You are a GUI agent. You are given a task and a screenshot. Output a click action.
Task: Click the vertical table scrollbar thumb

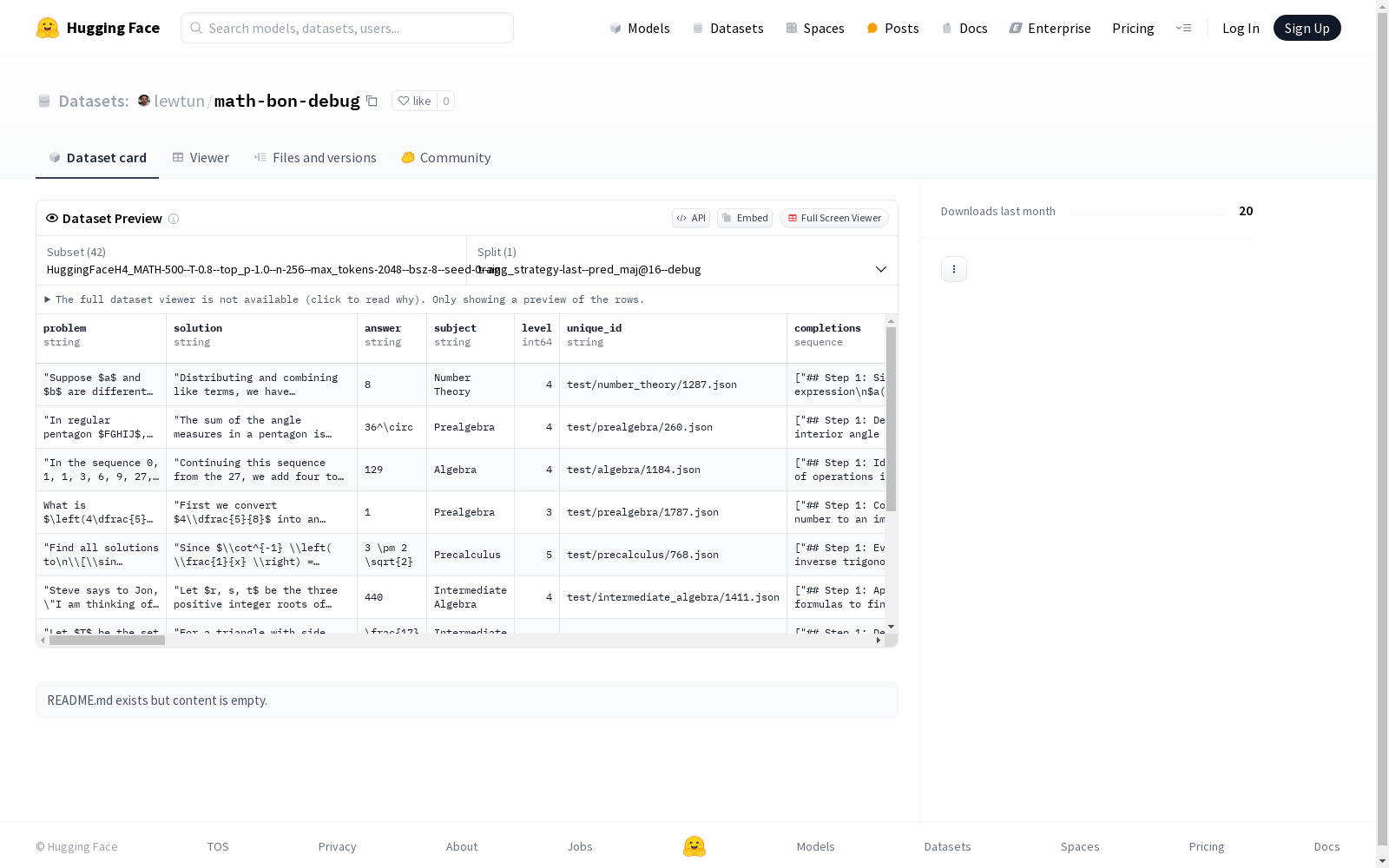pos(891,418)
